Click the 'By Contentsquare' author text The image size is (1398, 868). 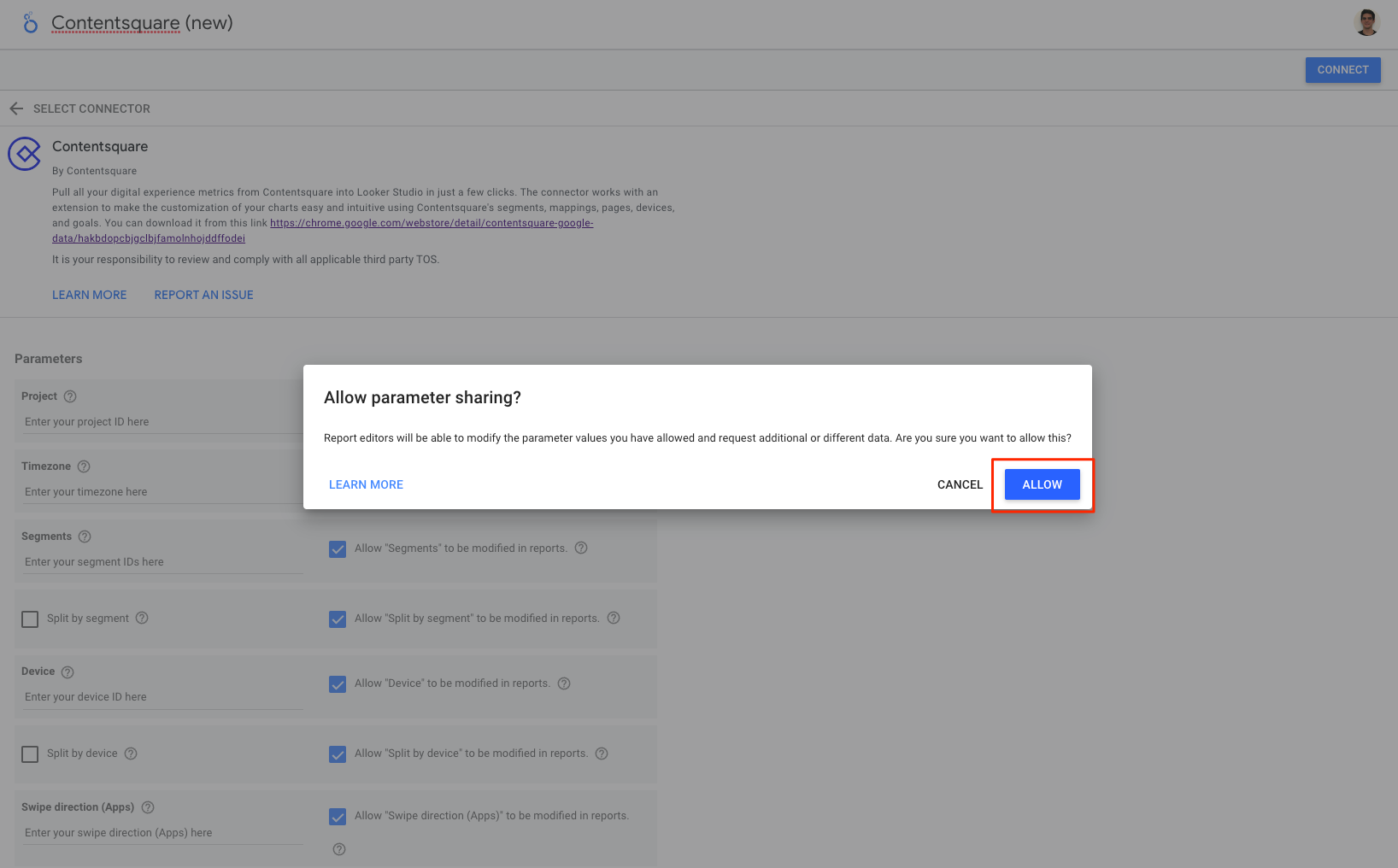94,171
